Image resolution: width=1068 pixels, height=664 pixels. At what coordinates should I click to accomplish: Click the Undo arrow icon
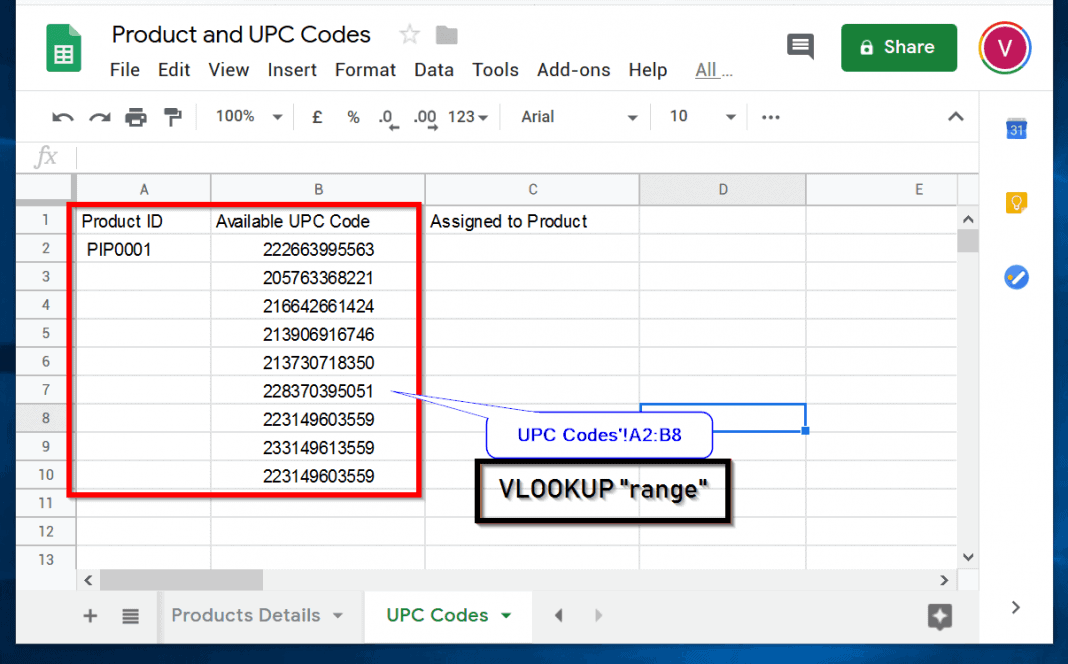(x=63, y=118)
